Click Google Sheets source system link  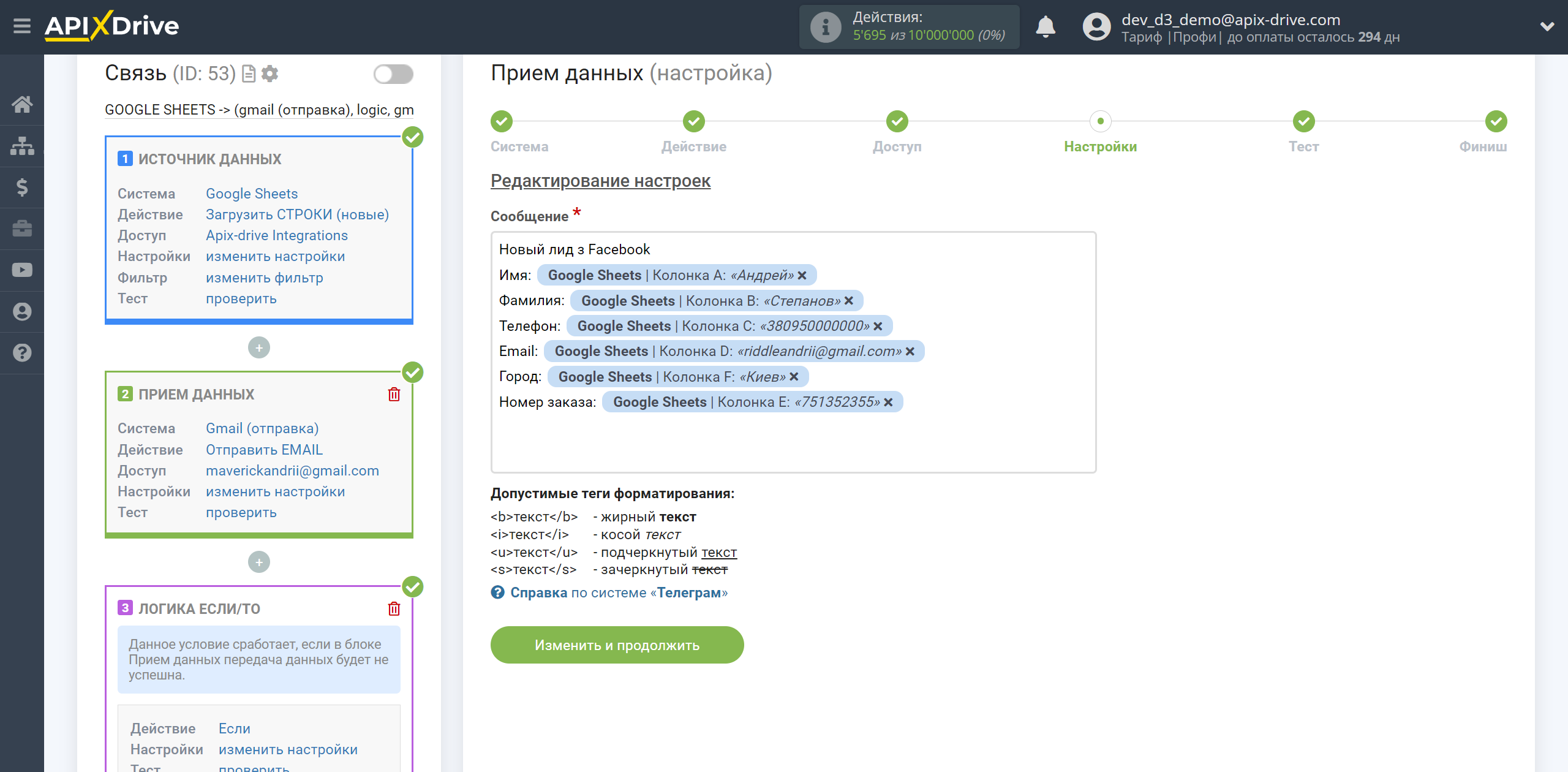click(x=252, y=194)
